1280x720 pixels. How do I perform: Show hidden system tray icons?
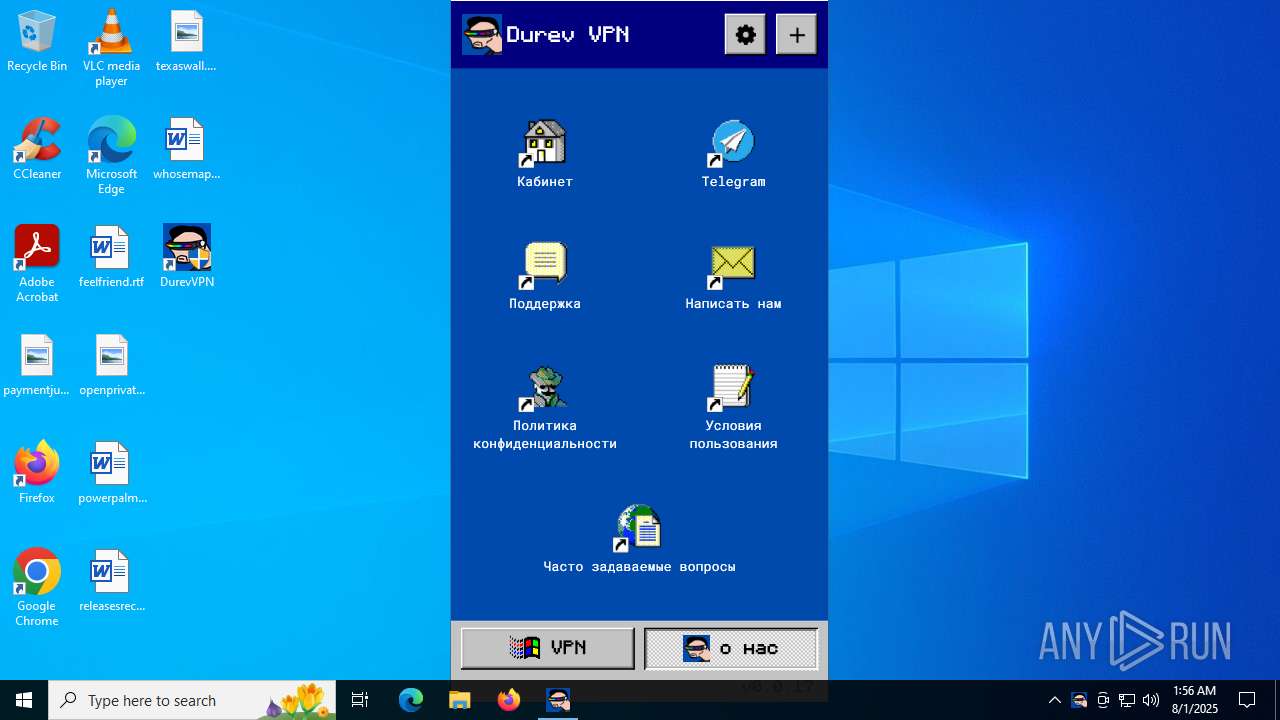pos(1054,700)
